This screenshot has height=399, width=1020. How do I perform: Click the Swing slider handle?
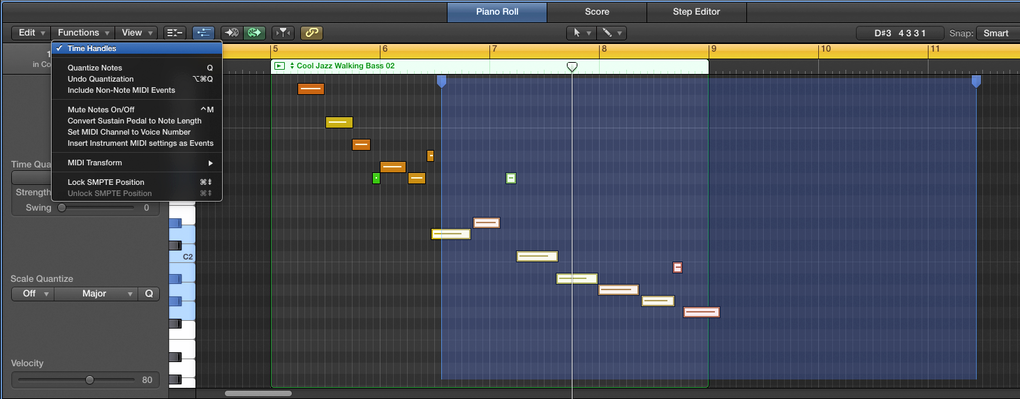point(62,208)
